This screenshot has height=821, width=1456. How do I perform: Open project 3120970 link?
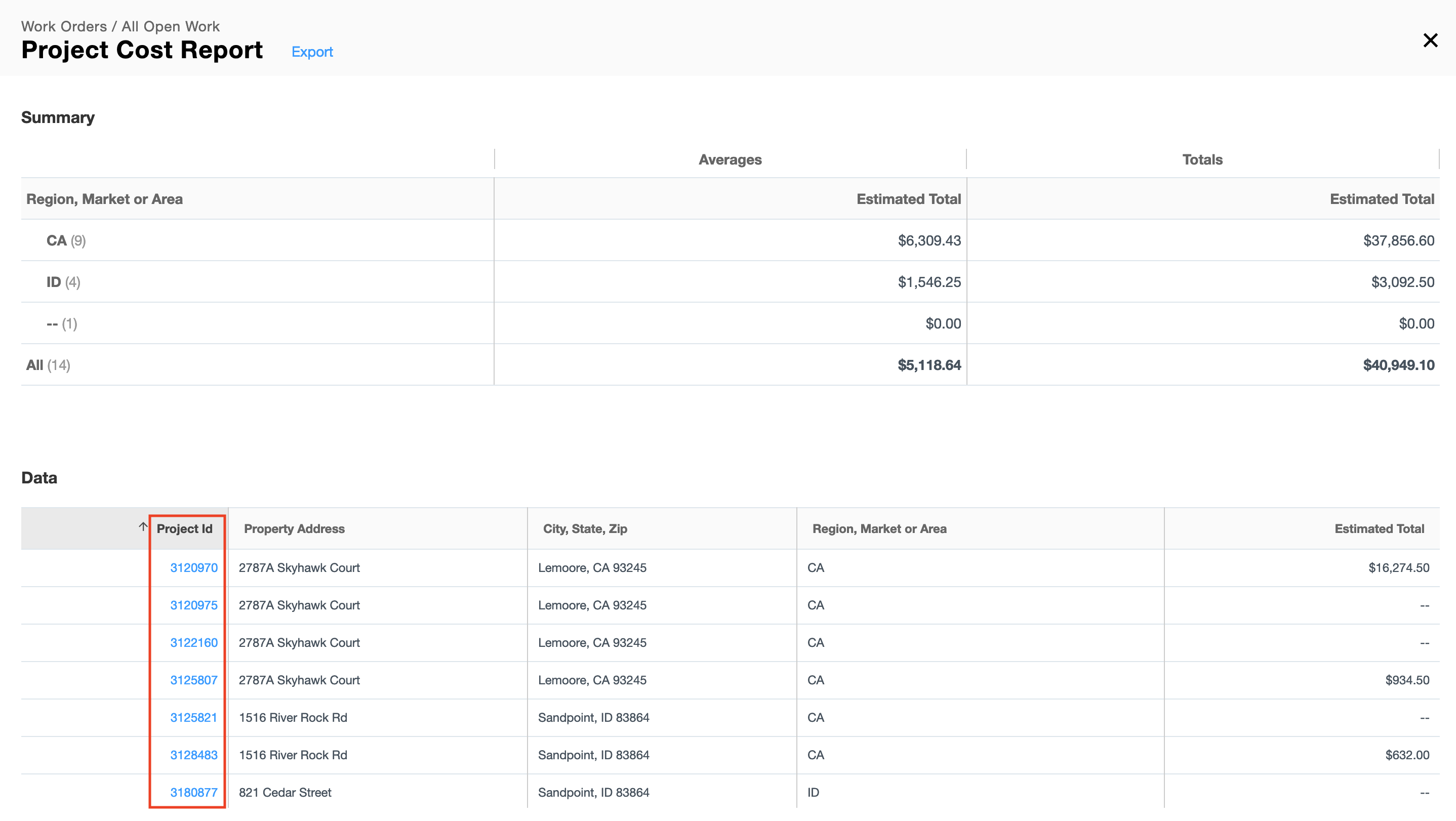[x=193, y=568]
